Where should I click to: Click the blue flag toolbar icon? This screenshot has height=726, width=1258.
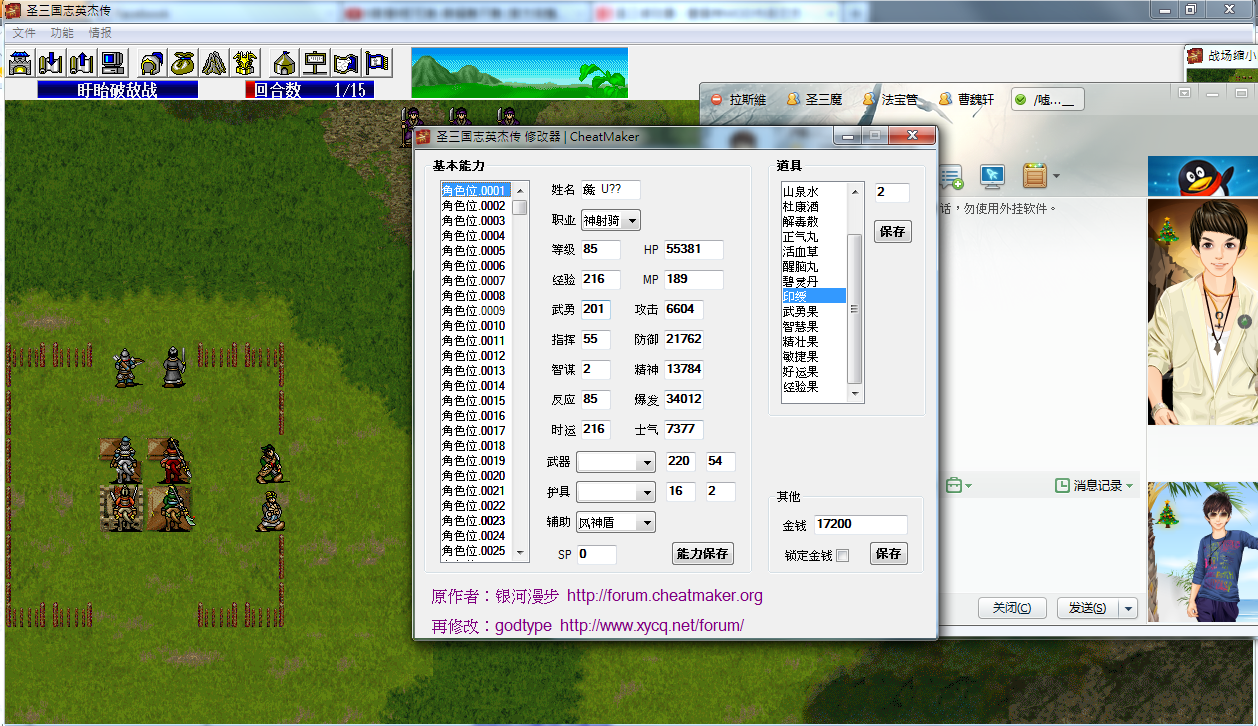(377, 63)
